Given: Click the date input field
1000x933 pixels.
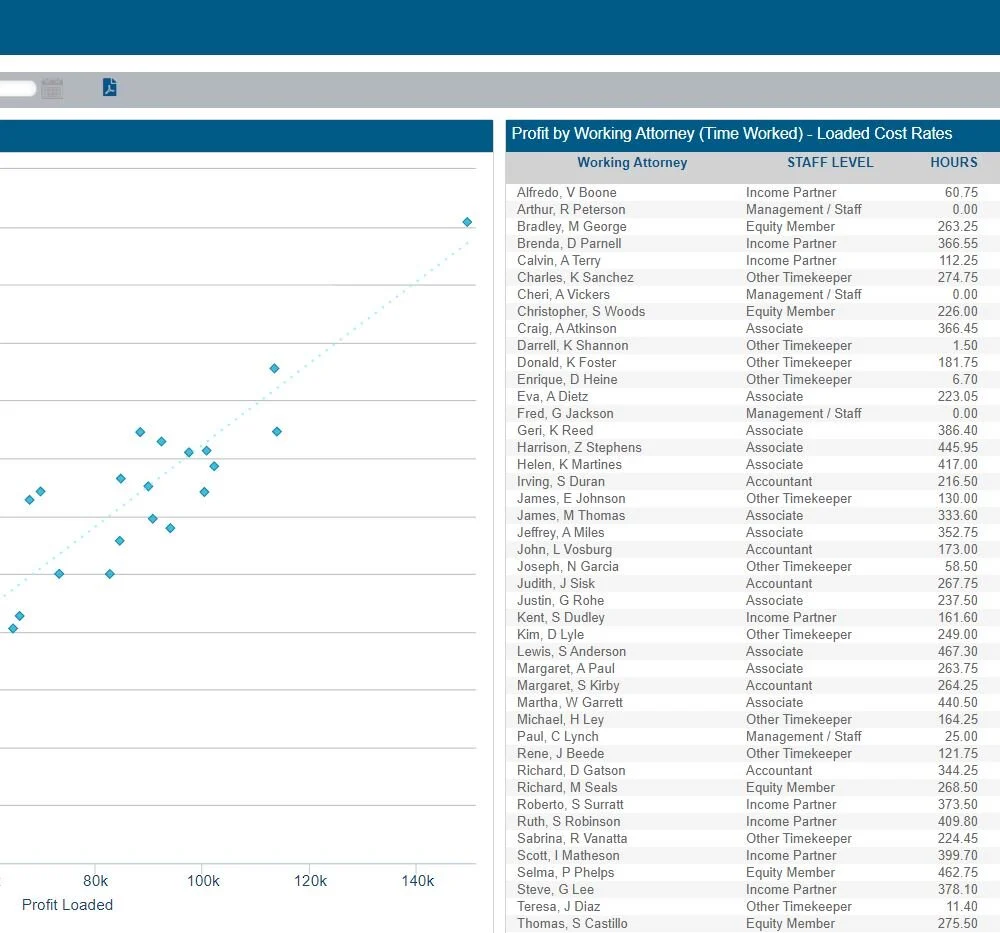Looking at the screenshot, I should tap(17, 88).
